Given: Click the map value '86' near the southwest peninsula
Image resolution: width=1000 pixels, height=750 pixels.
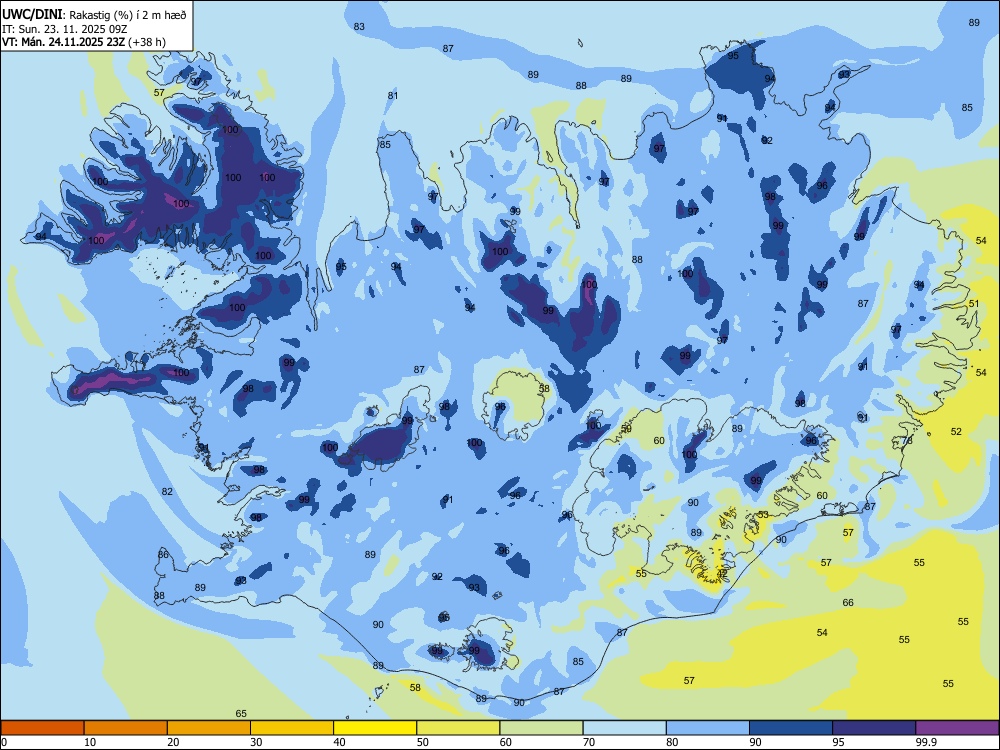Looking at the screenshot, I should [163, 555].
